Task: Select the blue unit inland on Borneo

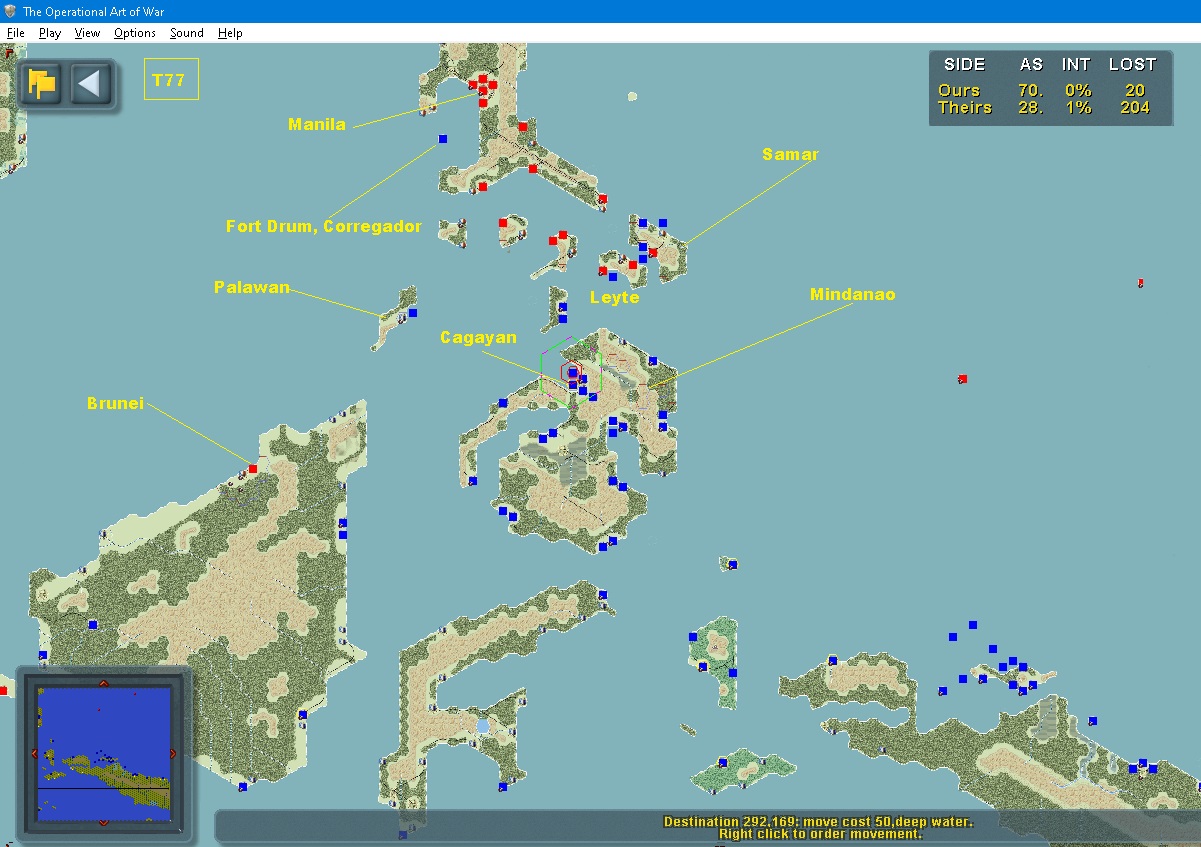Action: tap(93, 625)
